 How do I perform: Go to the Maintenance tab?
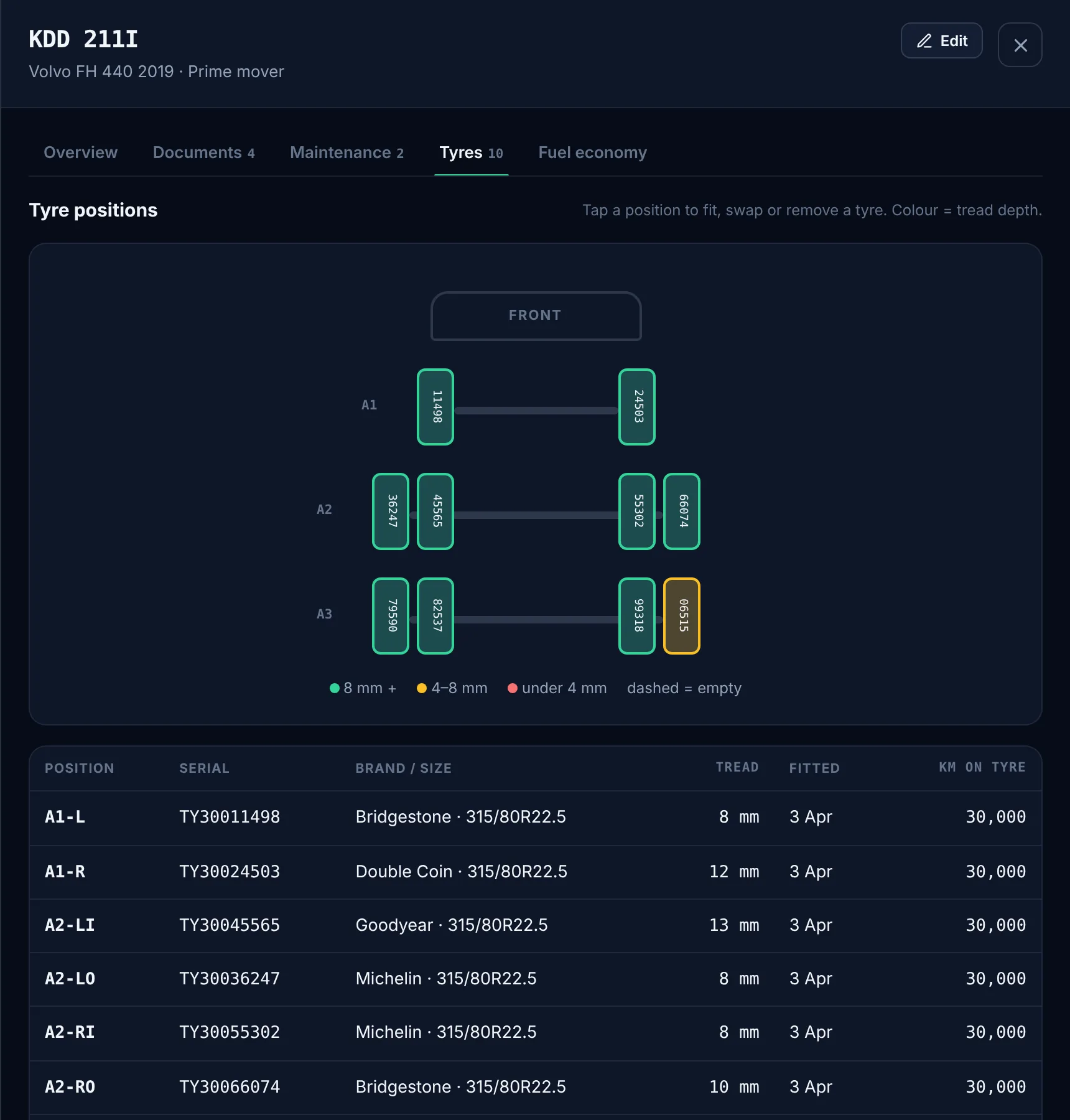[x=347, y=153]
